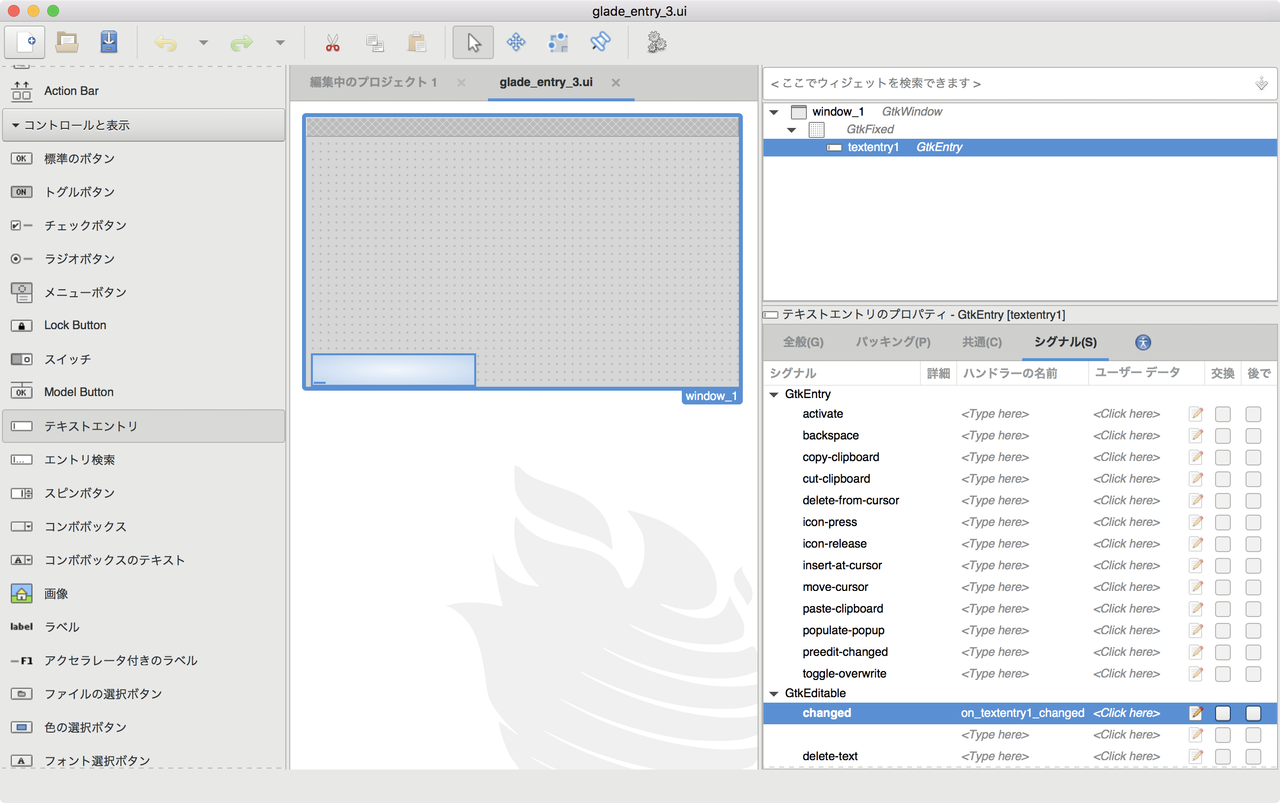Collapse the GtkEditable signal group
Screen dimensions: 1280x803
(773, 693)
